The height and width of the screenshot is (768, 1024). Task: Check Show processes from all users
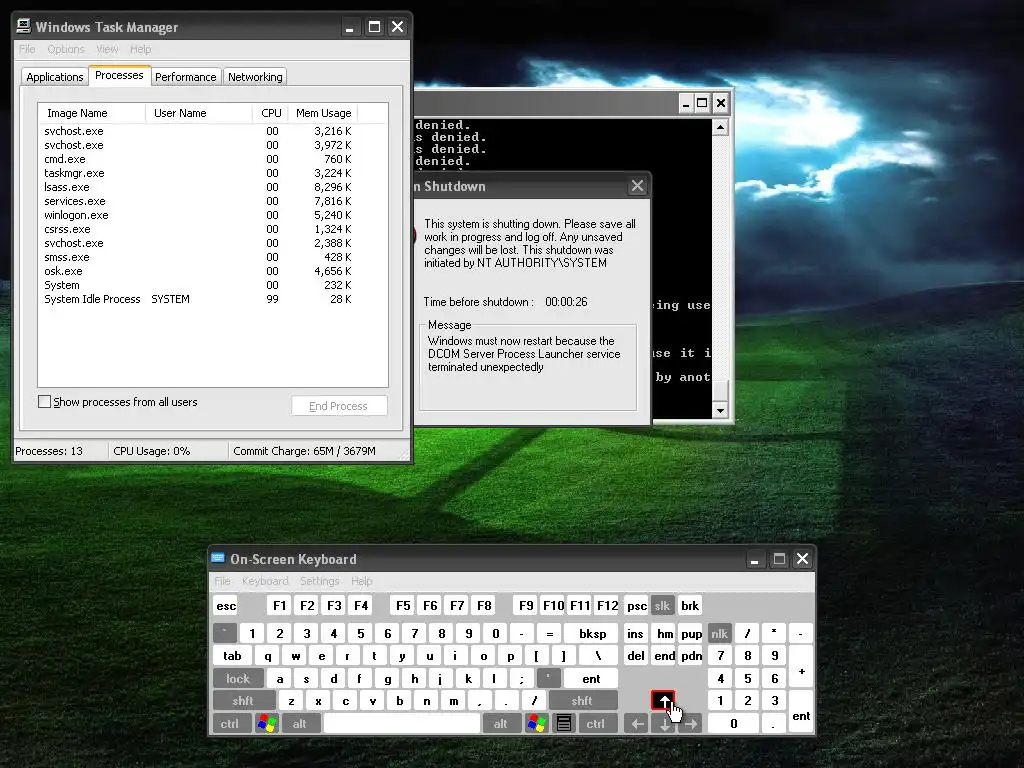click(x=44, y=402)
